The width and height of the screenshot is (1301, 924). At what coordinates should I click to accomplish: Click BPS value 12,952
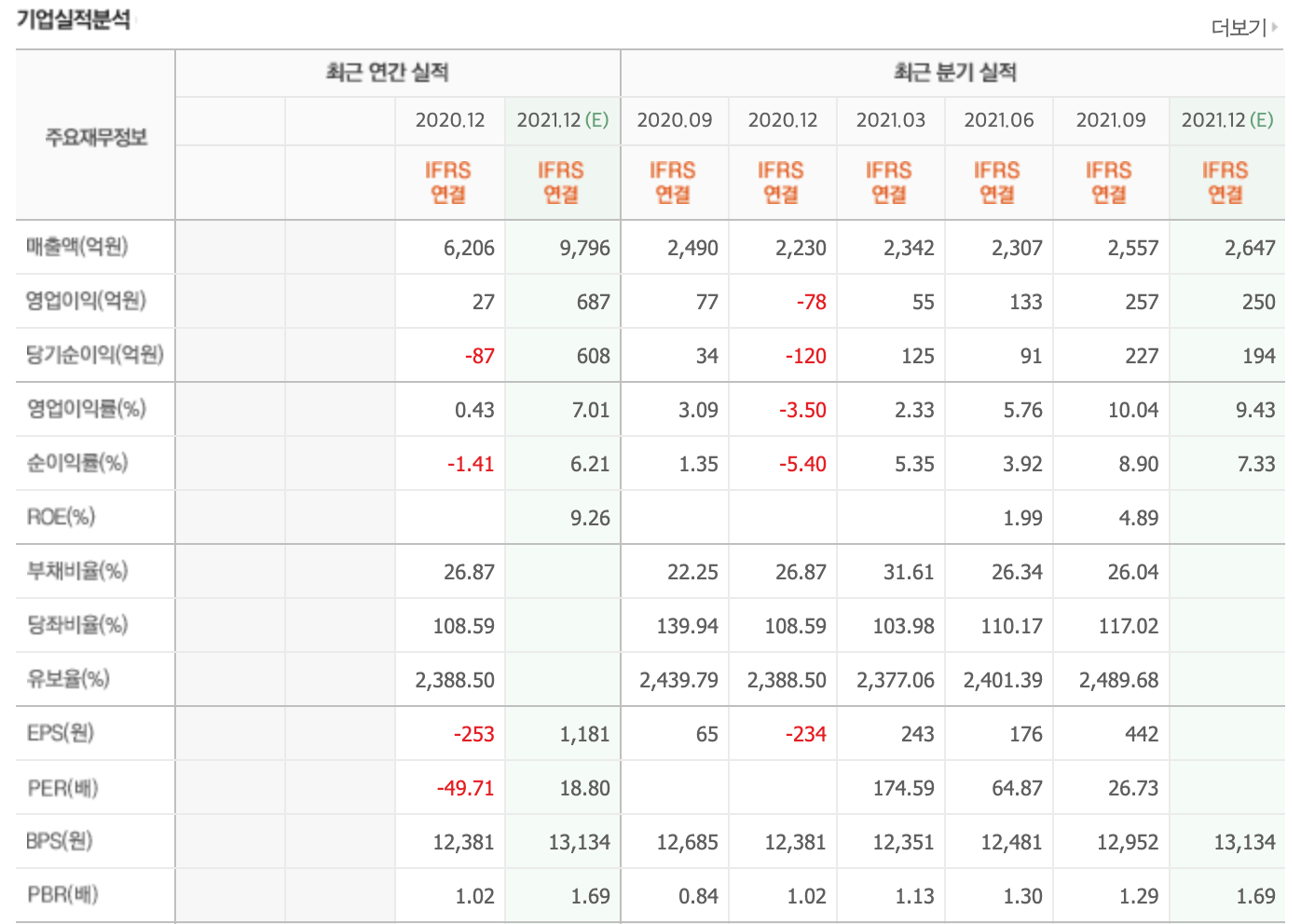(x=1128, y=843)
